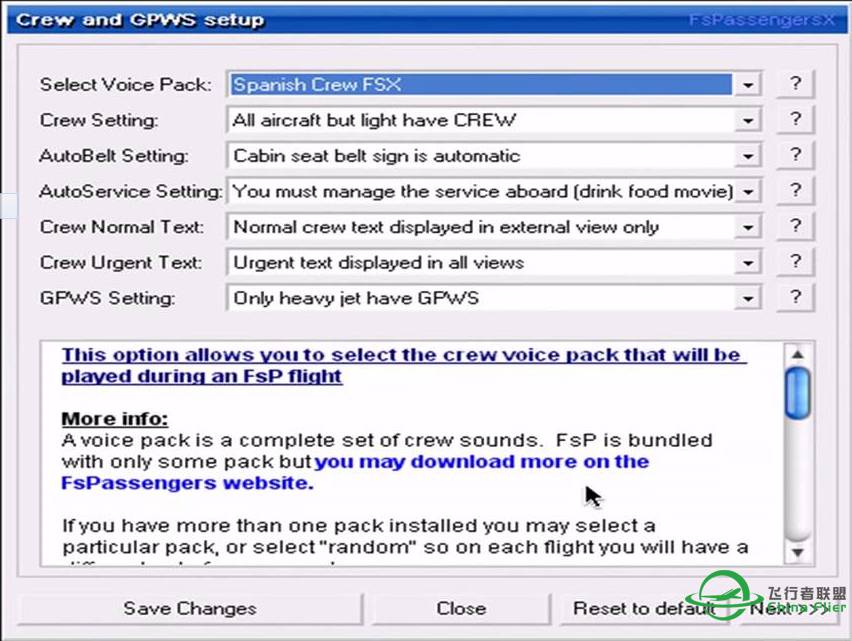Image resolution: width=852 pixels, height=641 pixels.
Task: Show help for AutoService Setting
Action: click(795, 191)
